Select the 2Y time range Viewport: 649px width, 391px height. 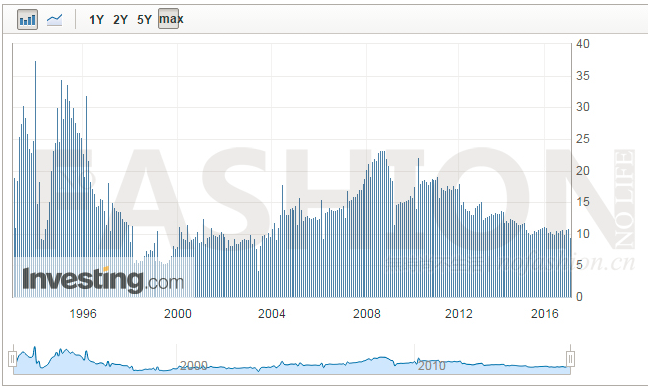click(x=120, y=19)
